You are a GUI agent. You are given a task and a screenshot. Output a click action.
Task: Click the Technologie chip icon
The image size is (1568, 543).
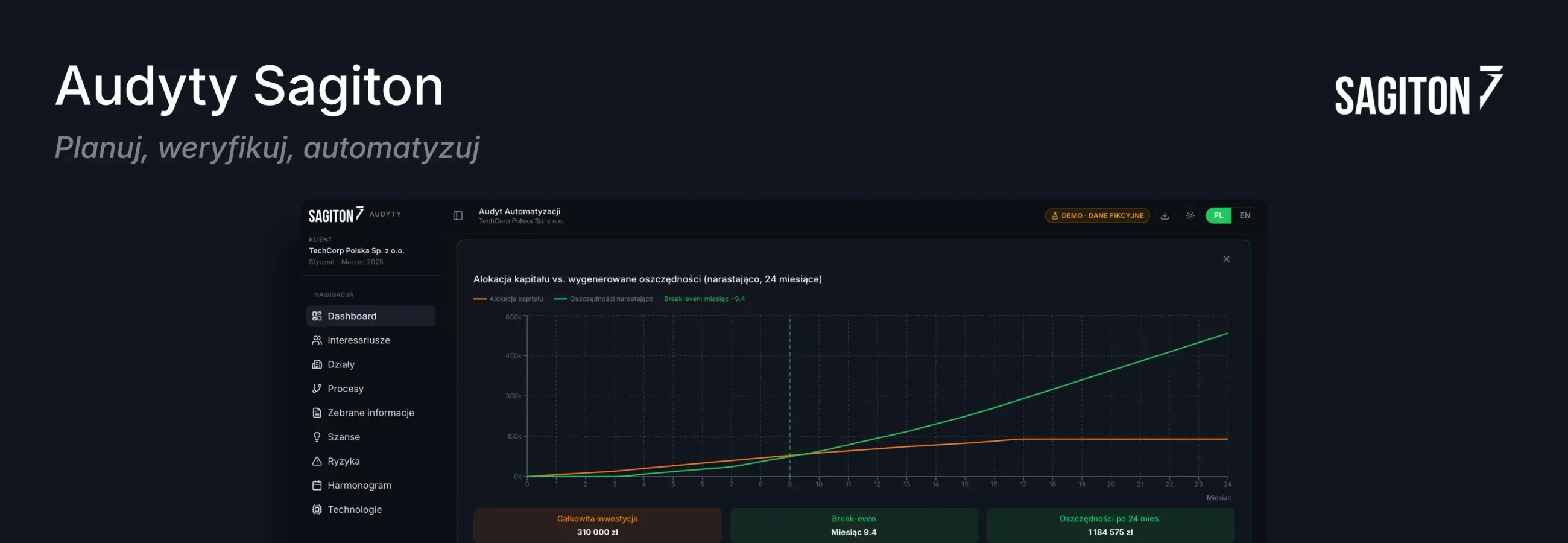click(x=317, y=510)
